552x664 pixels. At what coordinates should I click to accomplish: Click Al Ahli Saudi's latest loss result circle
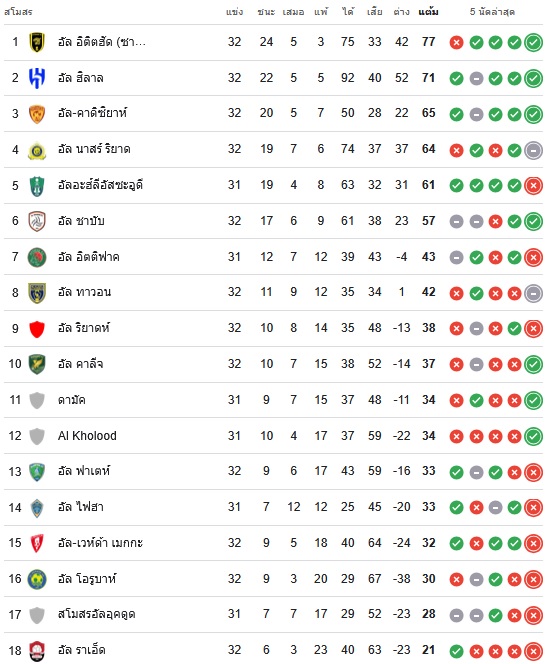[x=533, y=185]
